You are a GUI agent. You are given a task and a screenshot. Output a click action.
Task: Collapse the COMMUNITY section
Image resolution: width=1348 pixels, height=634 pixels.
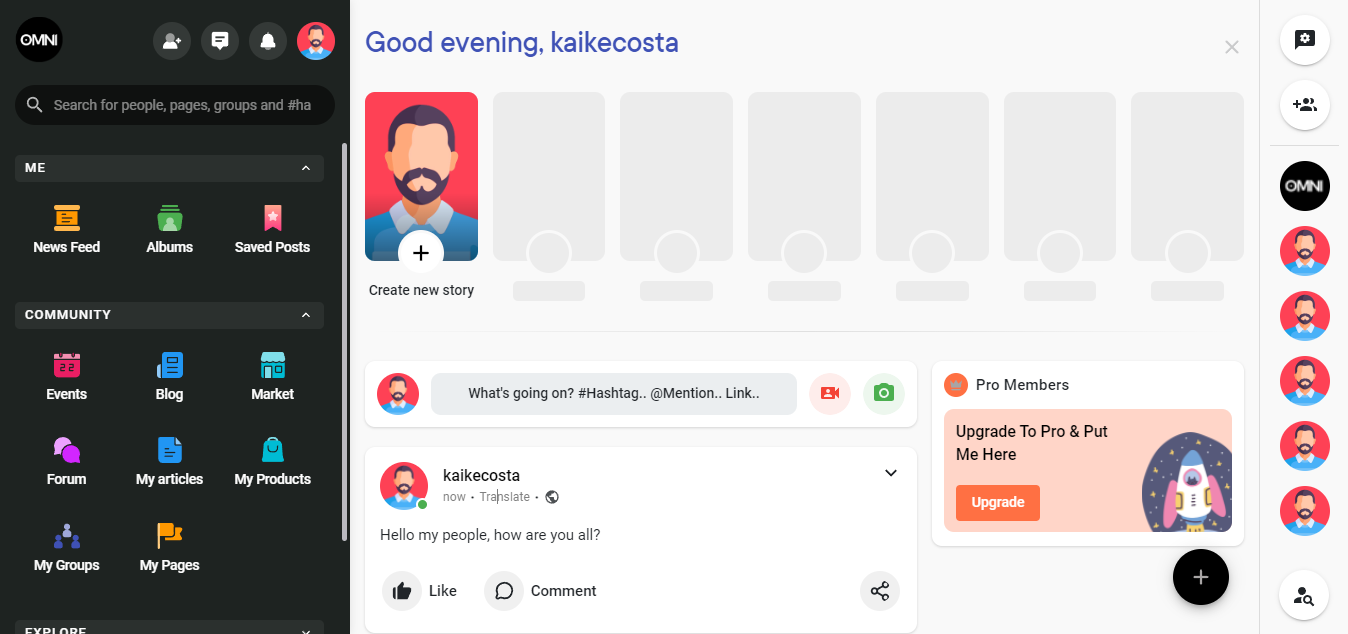306,315
